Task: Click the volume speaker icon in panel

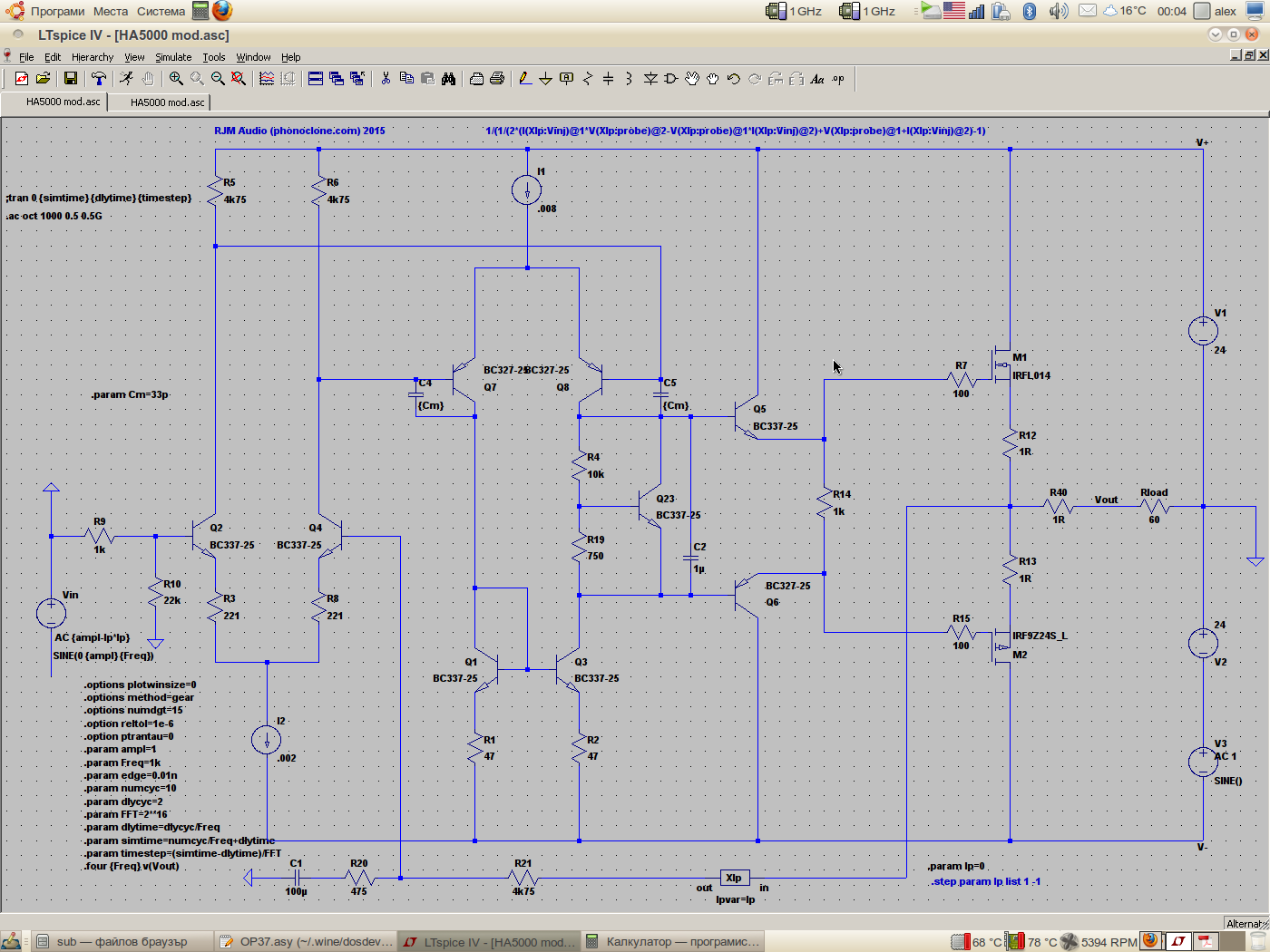Action: pos(1059,11)
